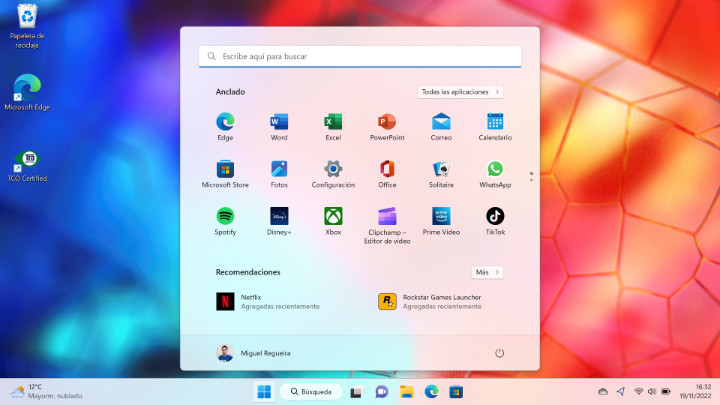Screen dimensions: 720x405
Task: Open clock and date 16:32 panel
Action: pyautogui.click(x=695, y=391)
